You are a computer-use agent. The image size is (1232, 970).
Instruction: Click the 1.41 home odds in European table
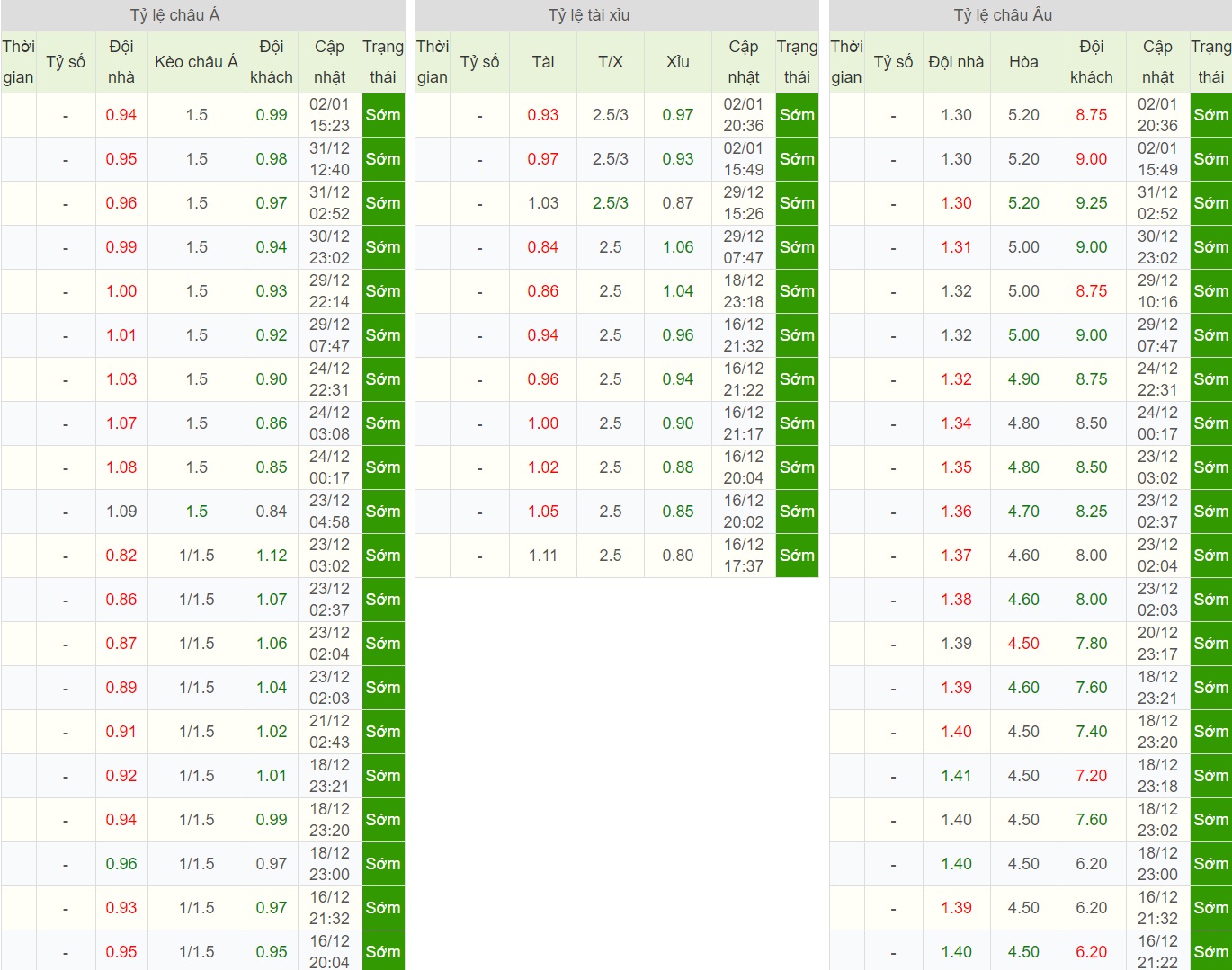(x=957, y=776)
